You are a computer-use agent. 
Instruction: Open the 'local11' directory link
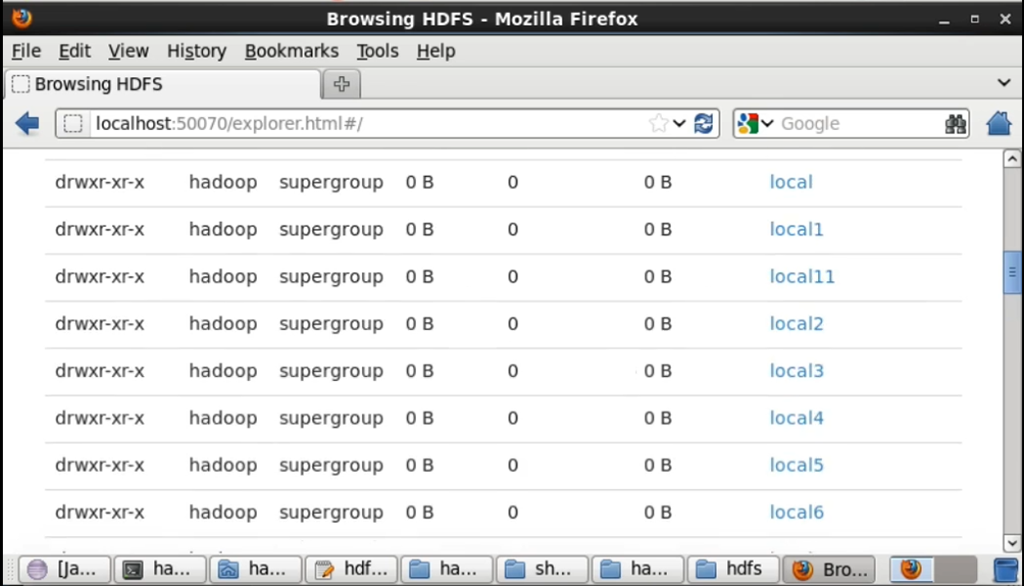point(802,276)
